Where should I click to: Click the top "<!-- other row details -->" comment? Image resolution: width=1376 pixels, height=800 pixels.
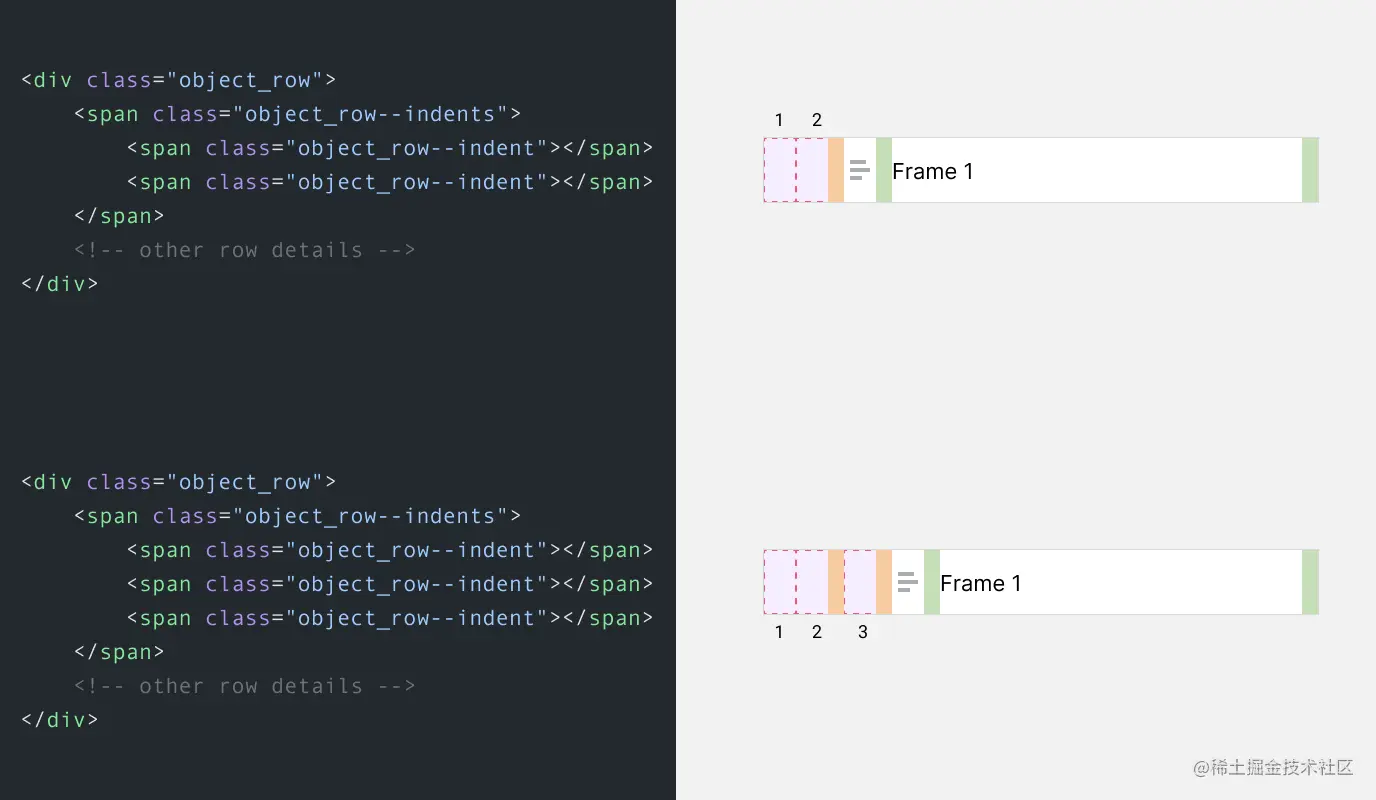click(x=244, y=250)
